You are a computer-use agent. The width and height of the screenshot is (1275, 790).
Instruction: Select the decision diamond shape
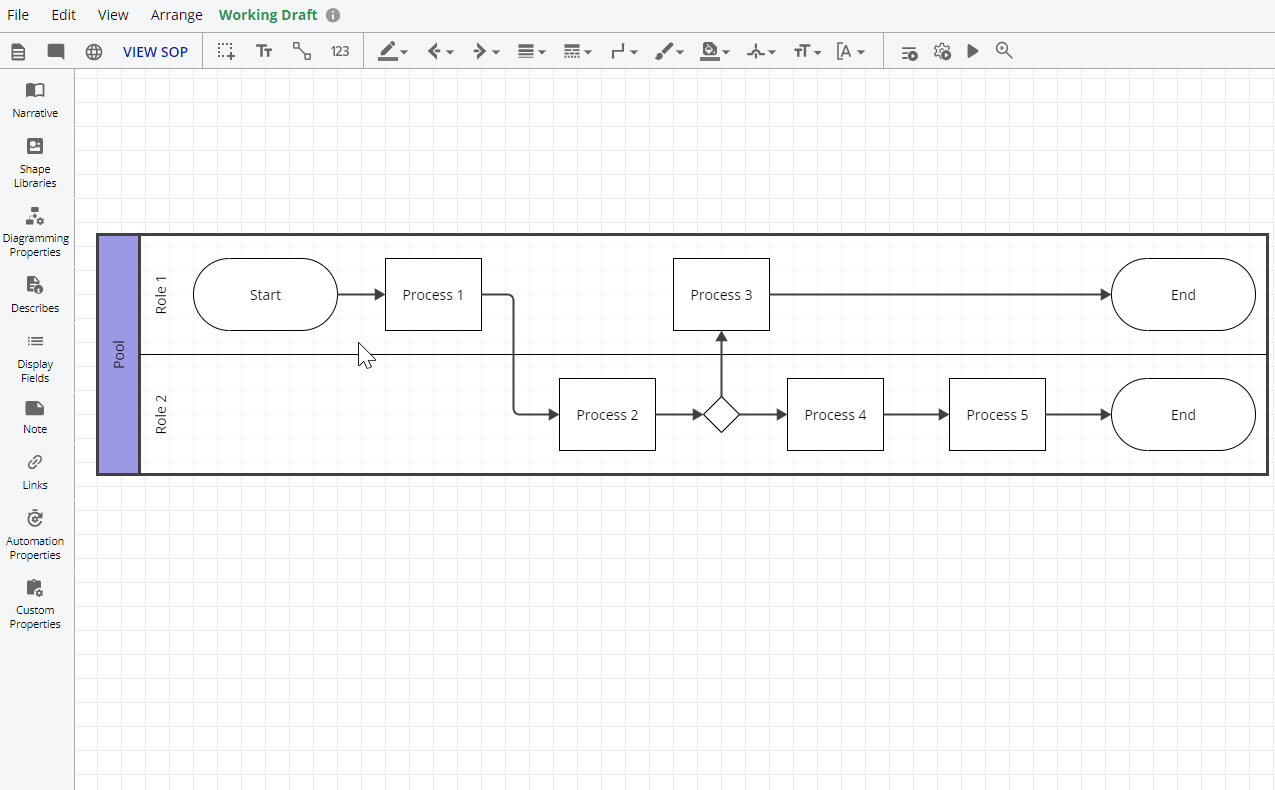coord(721,414)
